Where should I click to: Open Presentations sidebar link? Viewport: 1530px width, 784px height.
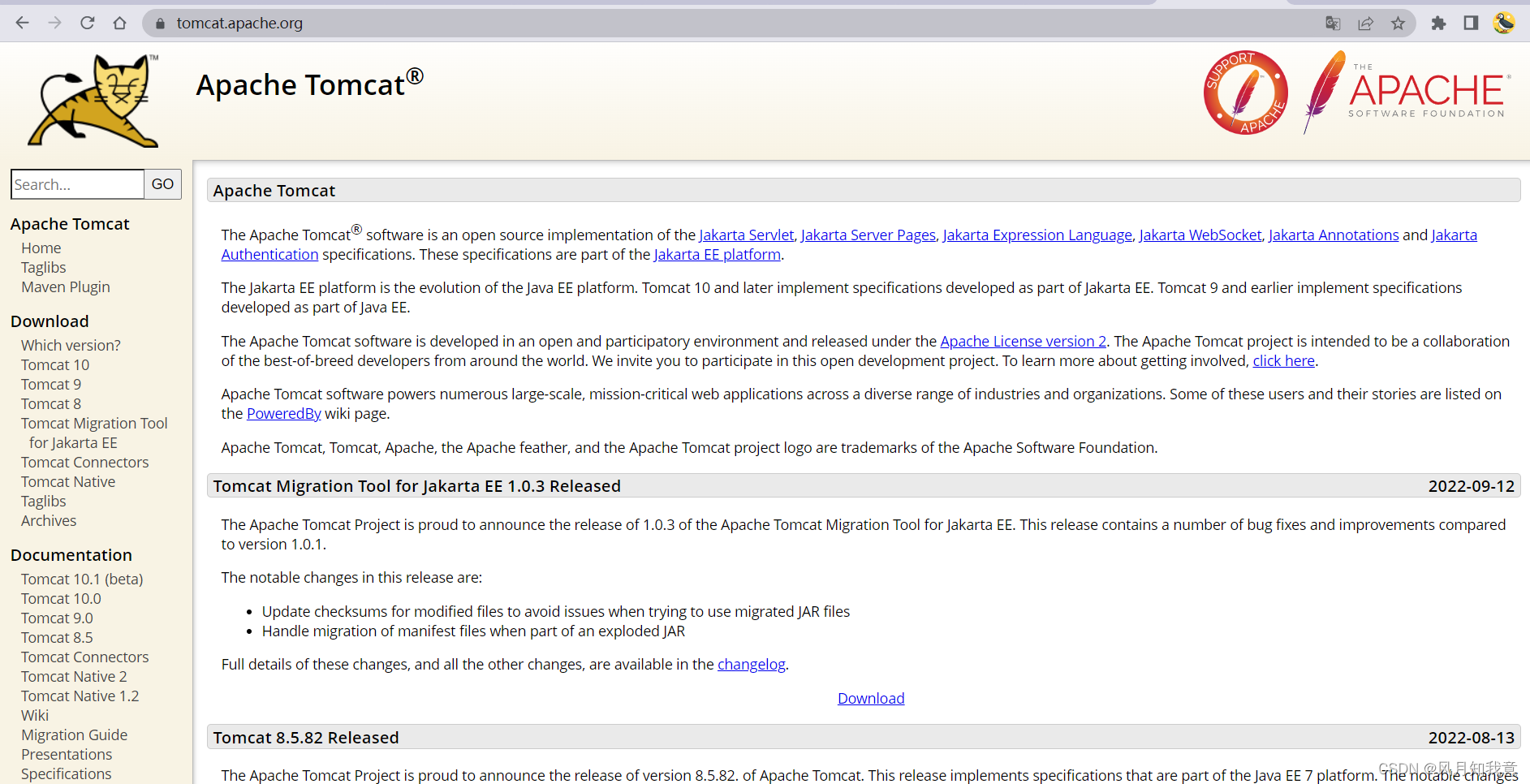(67, 754)
